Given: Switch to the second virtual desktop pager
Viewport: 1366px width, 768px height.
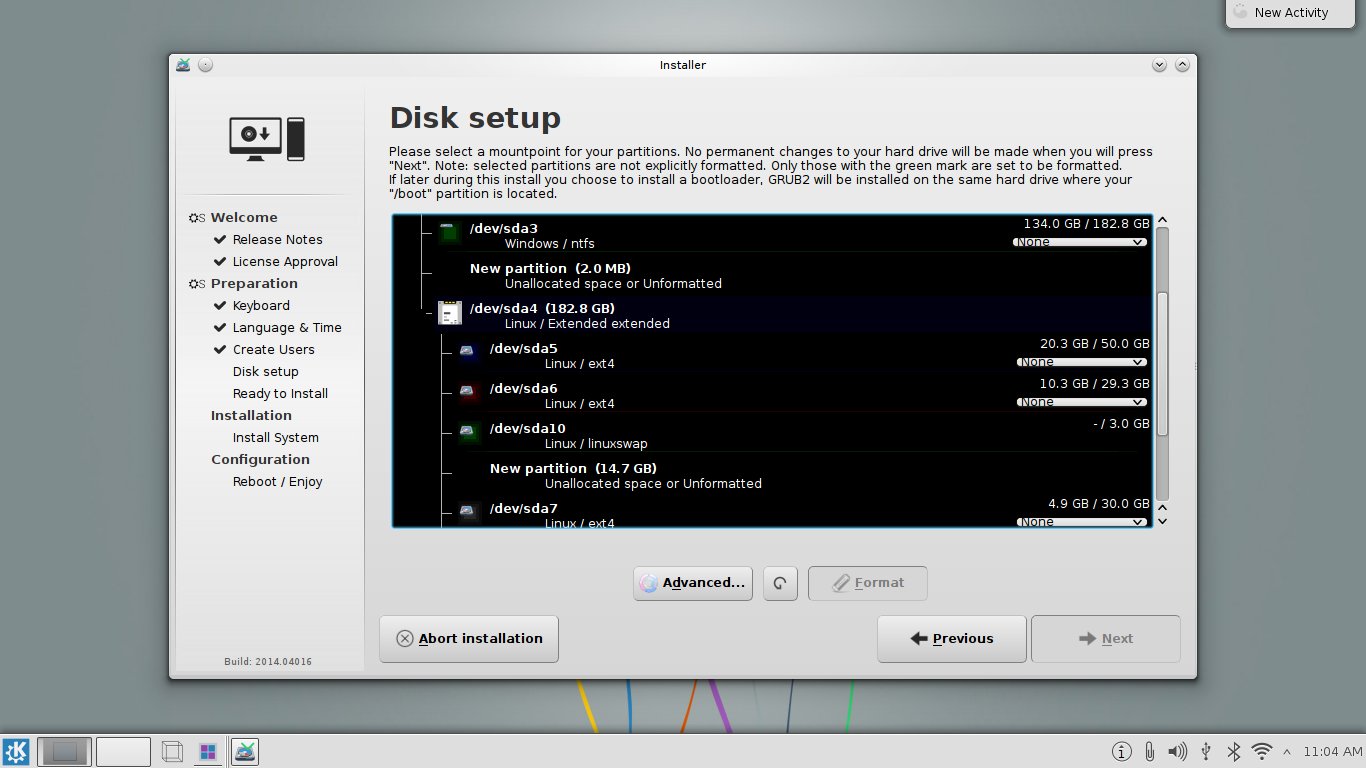Looking at the screenshot, I should [123, 752].
